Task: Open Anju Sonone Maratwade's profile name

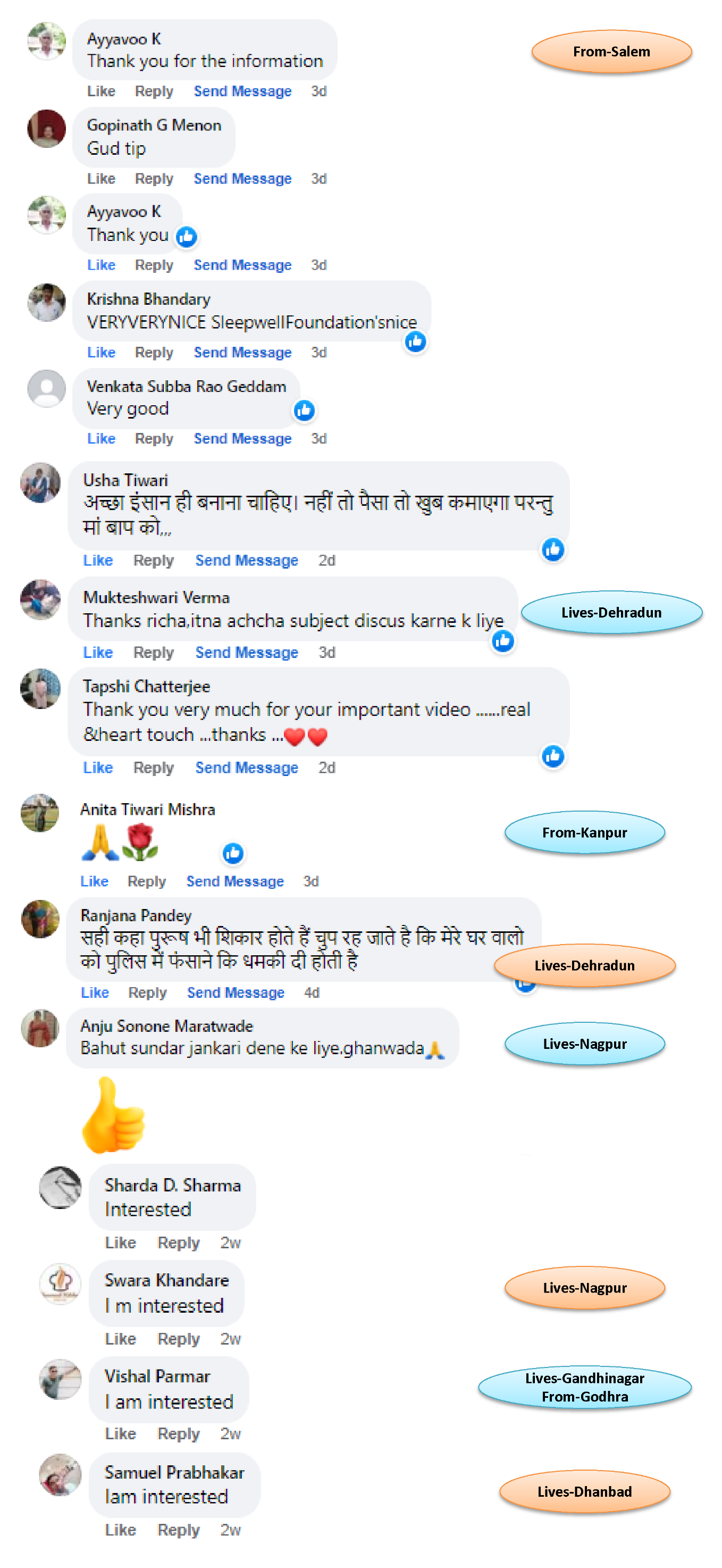Action: [166, 1025]
